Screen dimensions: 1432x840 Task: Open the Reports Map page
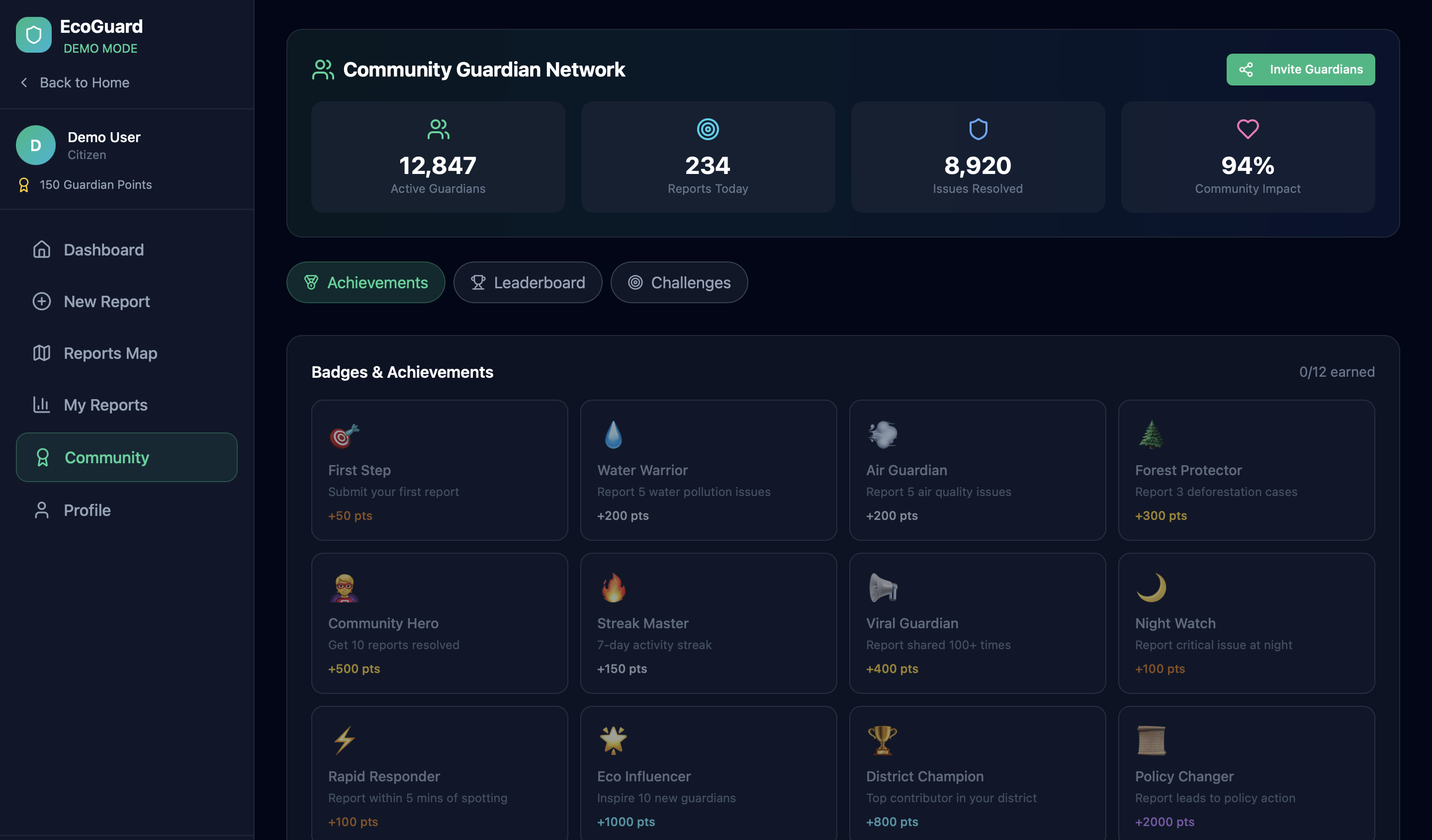click(110, 353)
